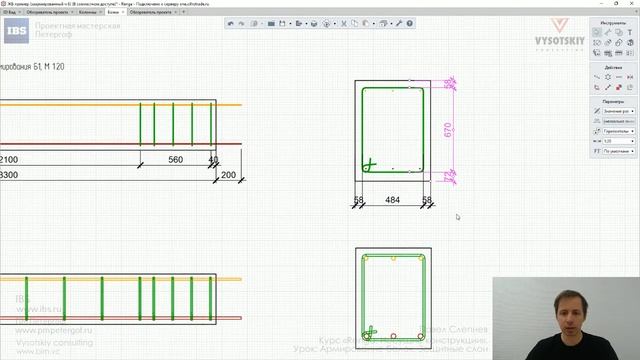Click the Cut scissors icon

344,24
